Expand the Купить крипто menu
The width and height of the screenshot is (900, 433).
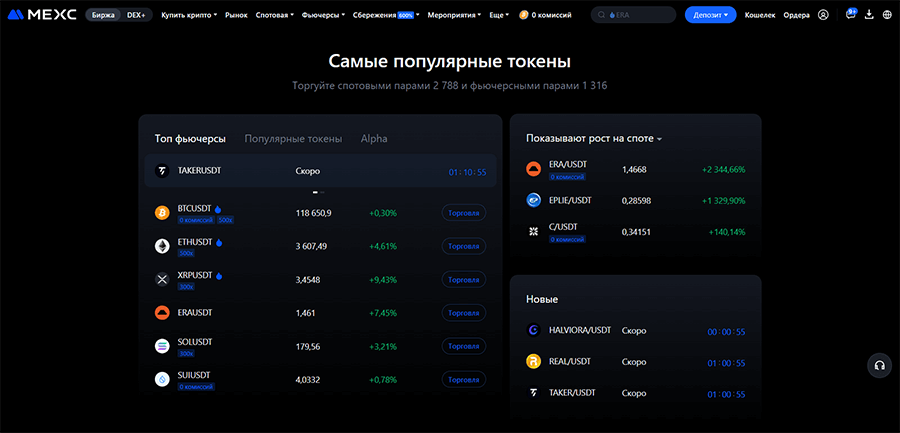coord(189,15)
